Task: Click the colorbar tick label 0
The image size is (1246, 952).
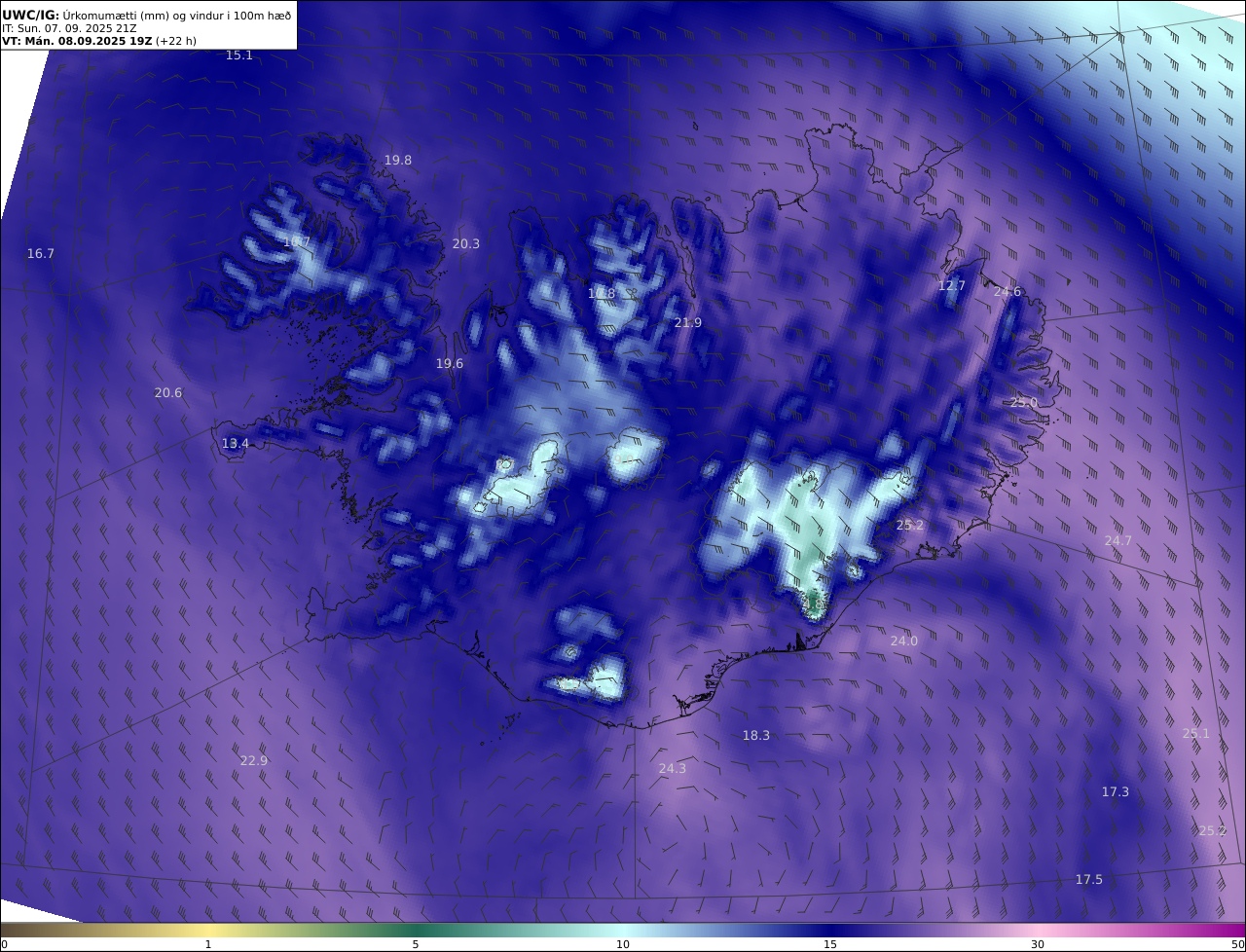Action: (x=4, y=944)
